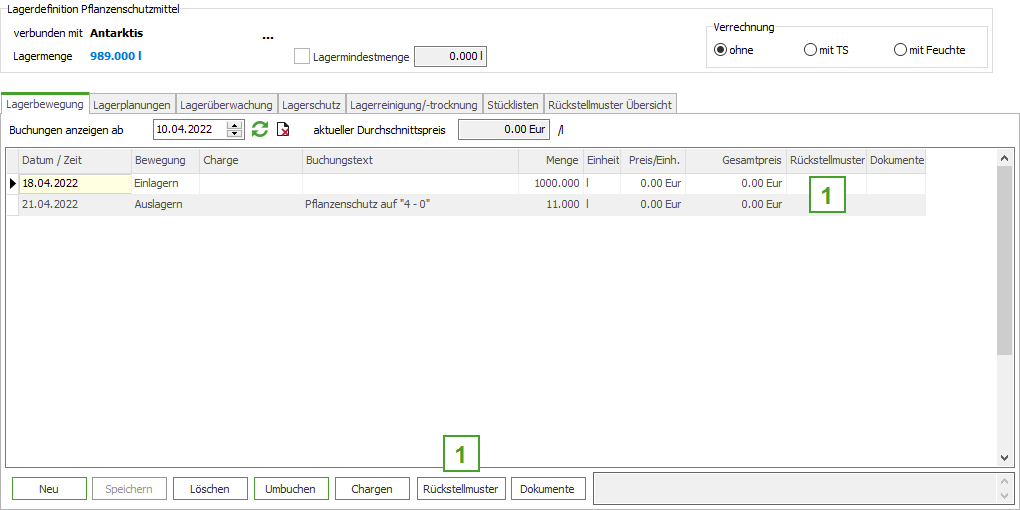The height and width of the screenshot is (510, 1020).
Task: Click the document icon with red X
Action: pyautogui.click(x=283, y=129)
